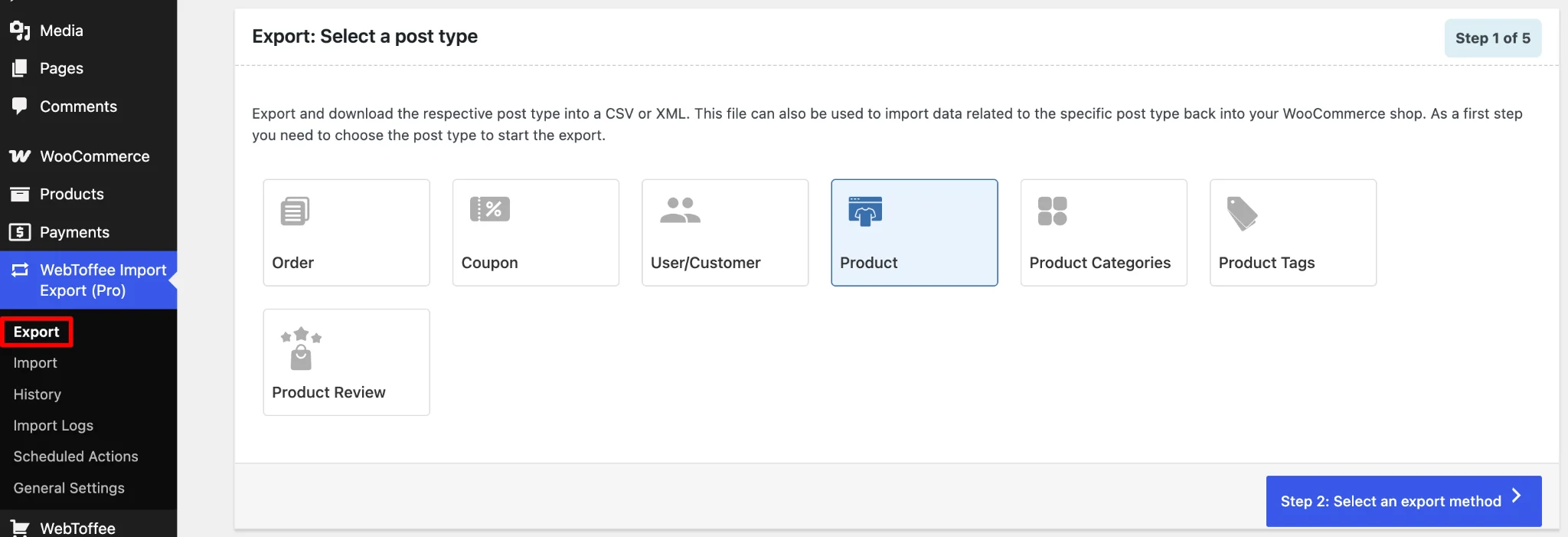Click the Comments speech bubble icon
Viewport: 1568px width, 537px height.
pos(20,106)
